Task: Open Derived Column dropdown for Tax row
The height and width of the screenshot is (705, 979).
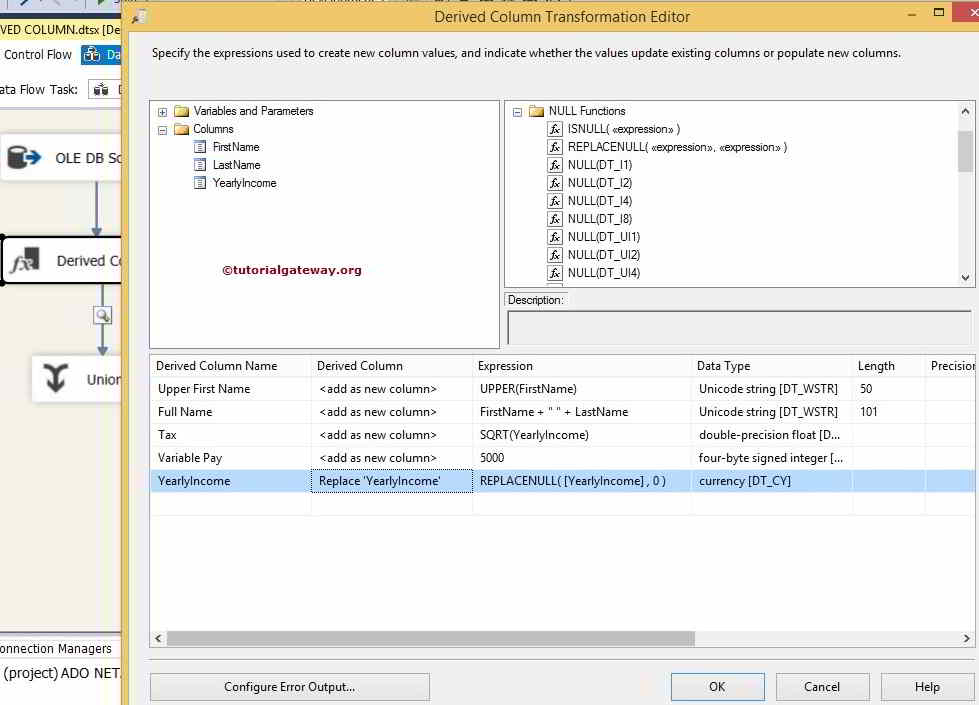Action: [391, 435]
